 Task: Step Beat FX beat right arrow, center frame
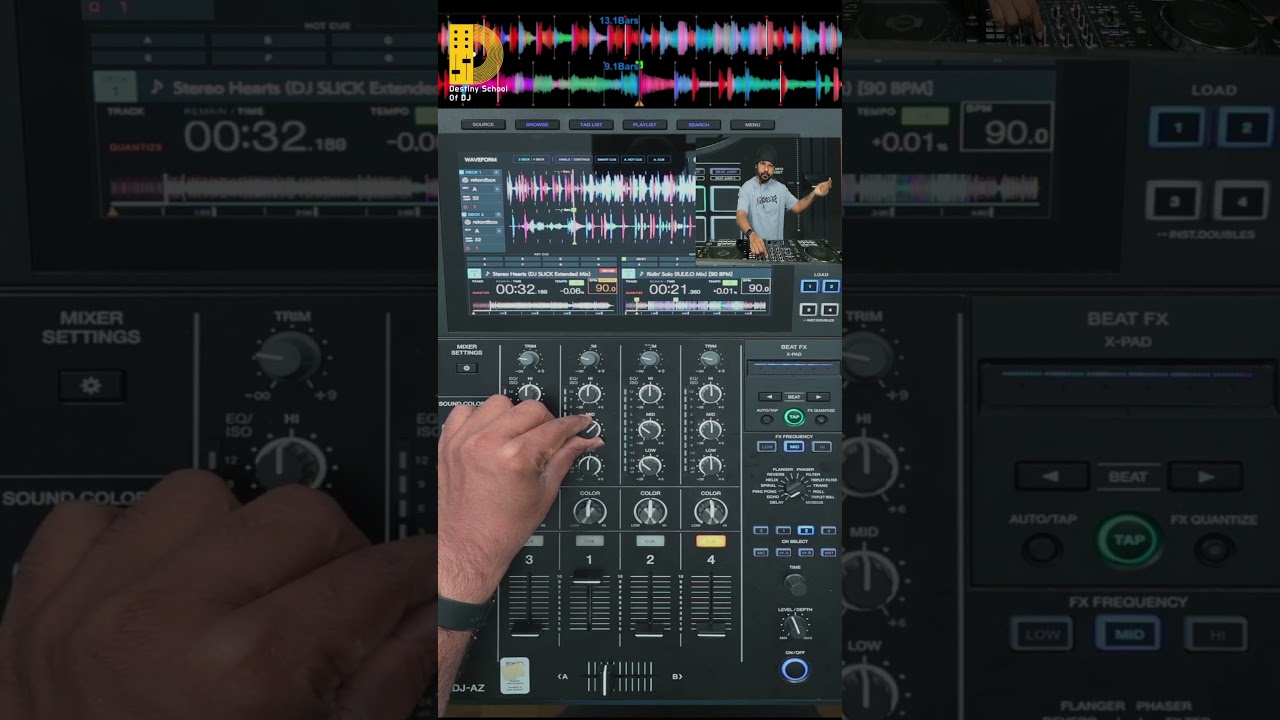818,397
